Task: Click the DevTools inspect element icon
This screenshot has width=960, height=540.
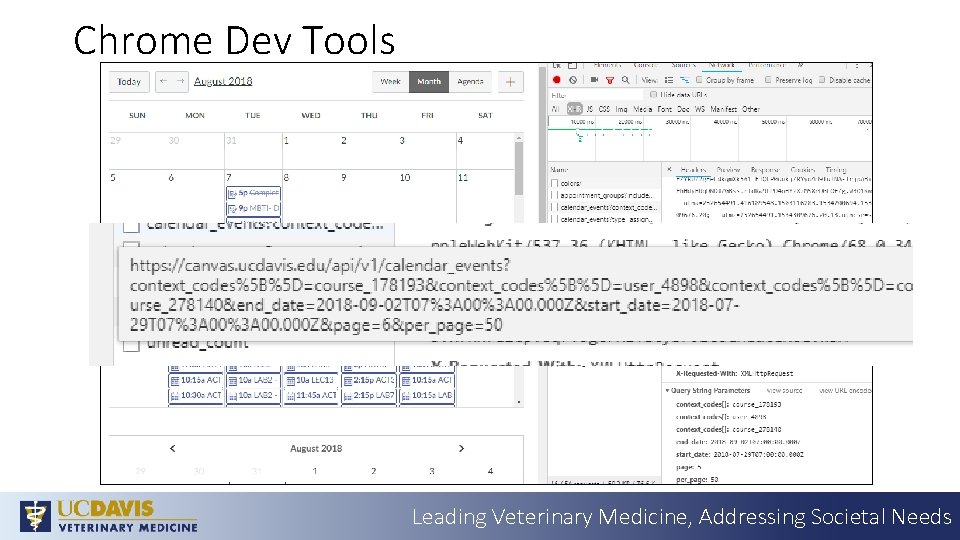Action: click(x=557, y=66)
